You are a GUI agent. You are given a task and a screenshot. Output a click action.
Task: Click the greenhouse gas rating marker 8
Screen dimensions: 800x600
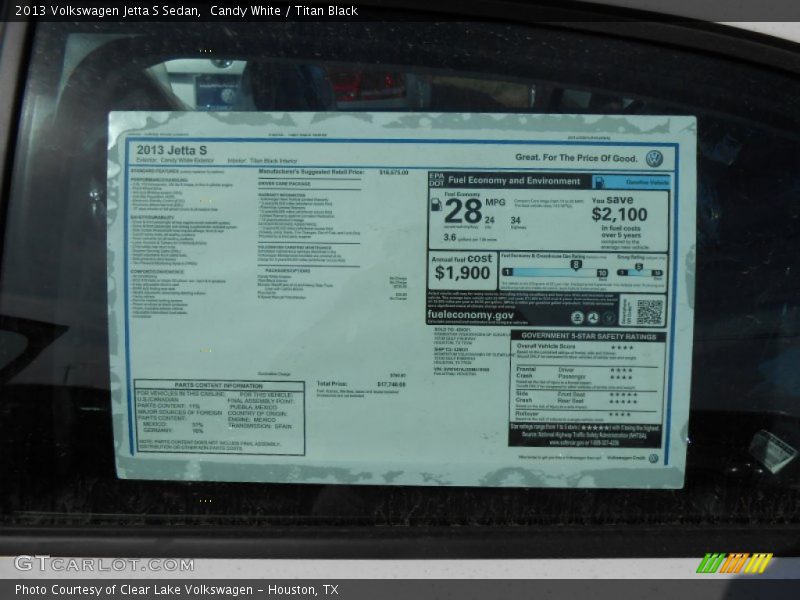tap(575, 265)
